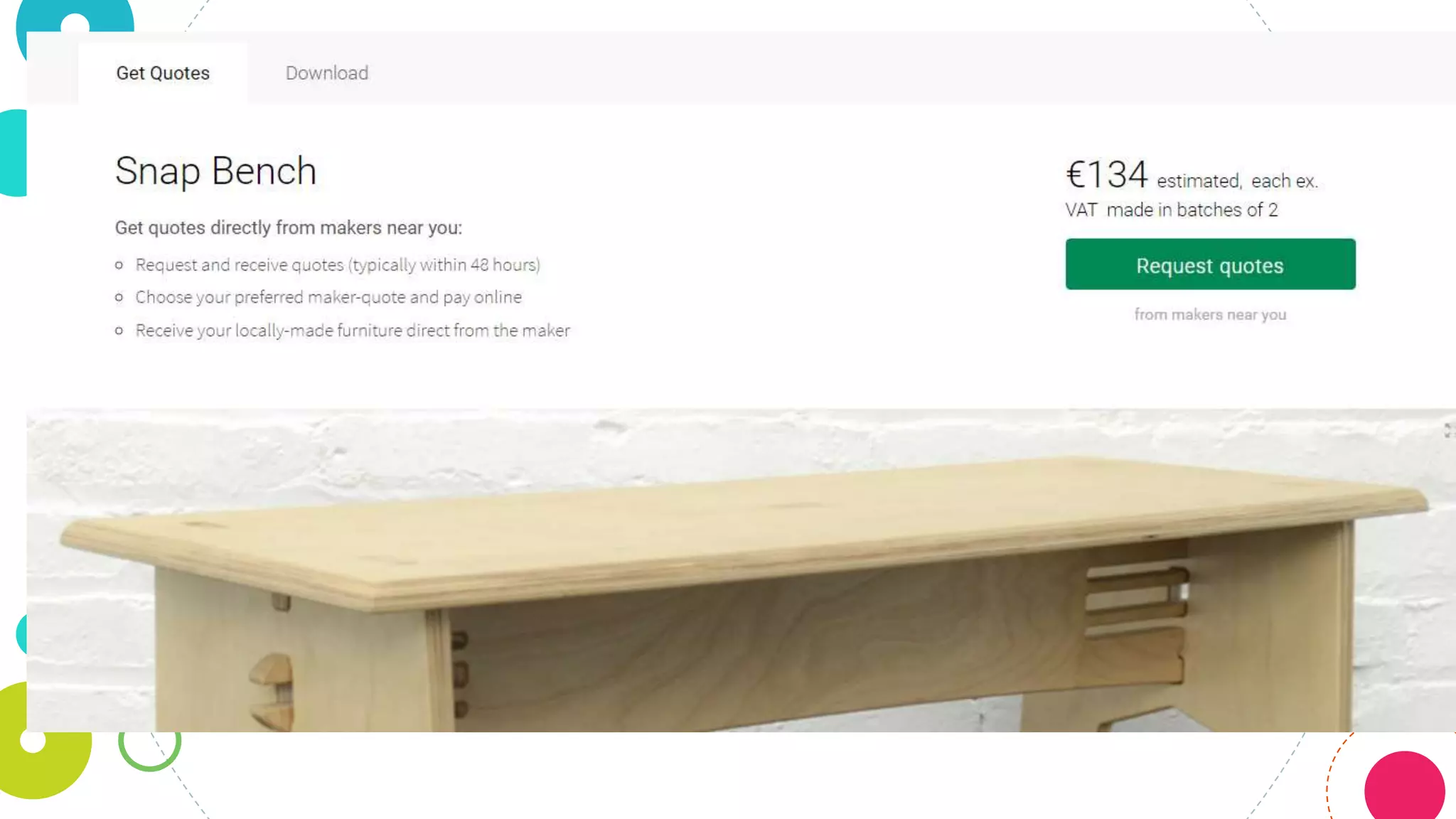1456x819 pixels.
Task: Click the bullet marker before 'Receive your locally-made'
Action: (119, 331)
